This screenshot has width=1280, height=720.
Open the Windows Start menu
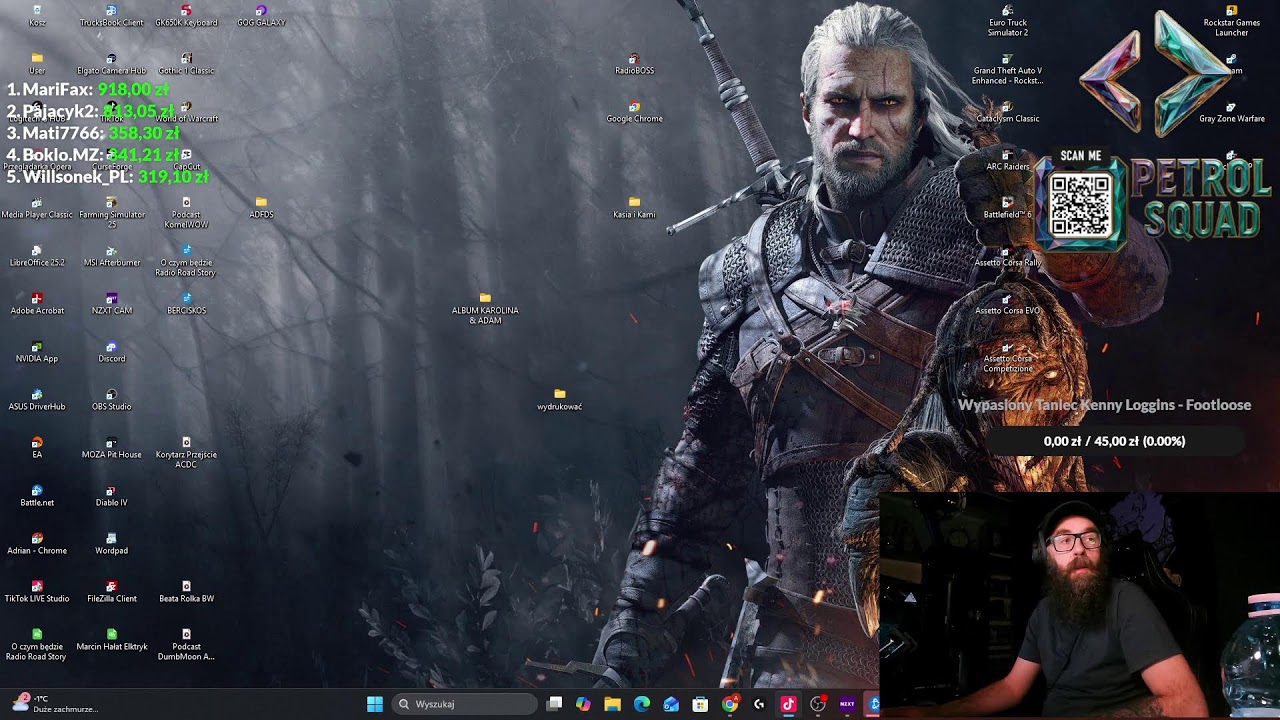[x=375, y=704]
